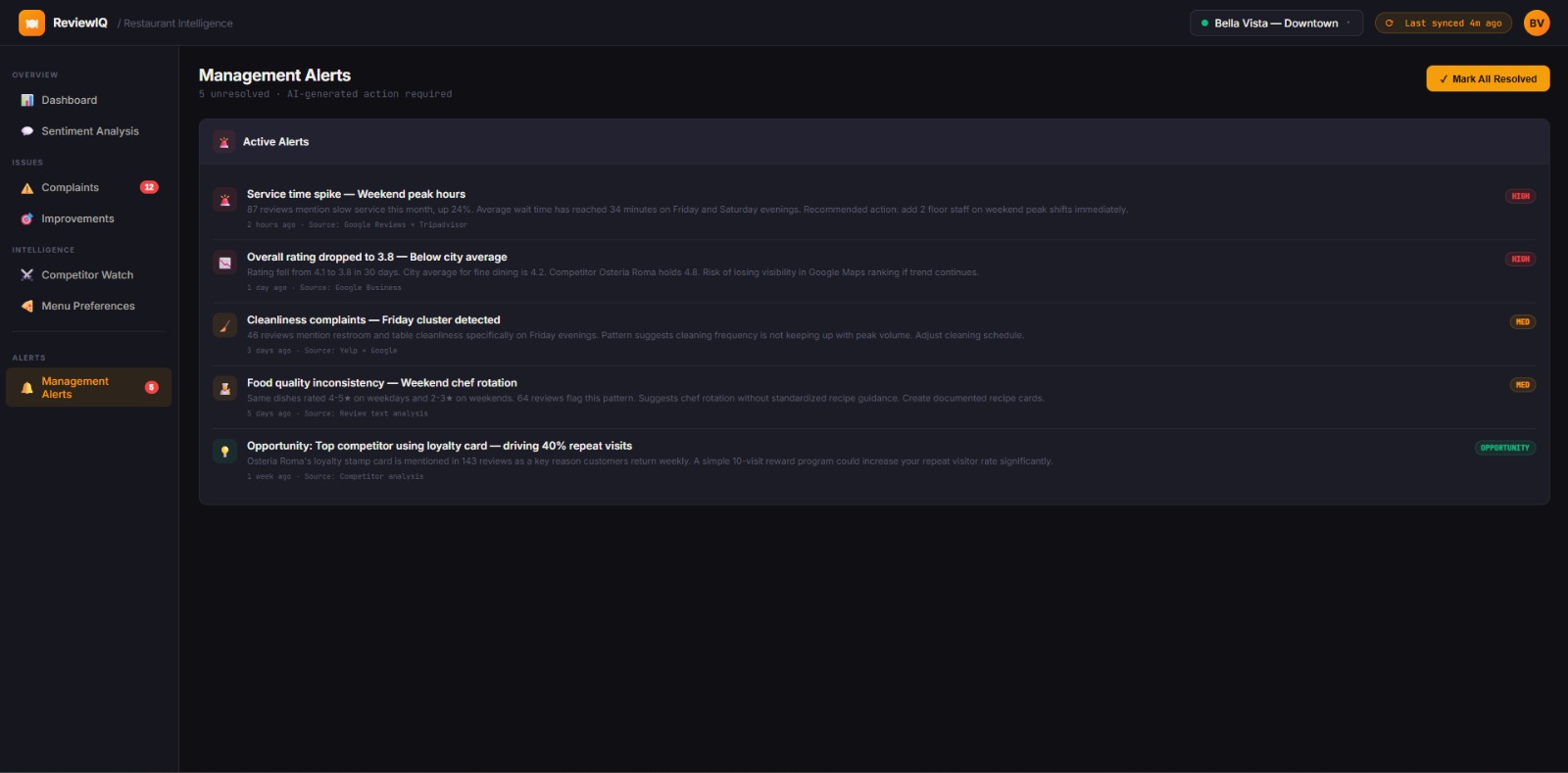The width and height of the screenshot is (1568, 773).
Task: Click '1 week ago · Source: Competitor analysis' line
Action: pyautogui.click(x=335, y=476)
